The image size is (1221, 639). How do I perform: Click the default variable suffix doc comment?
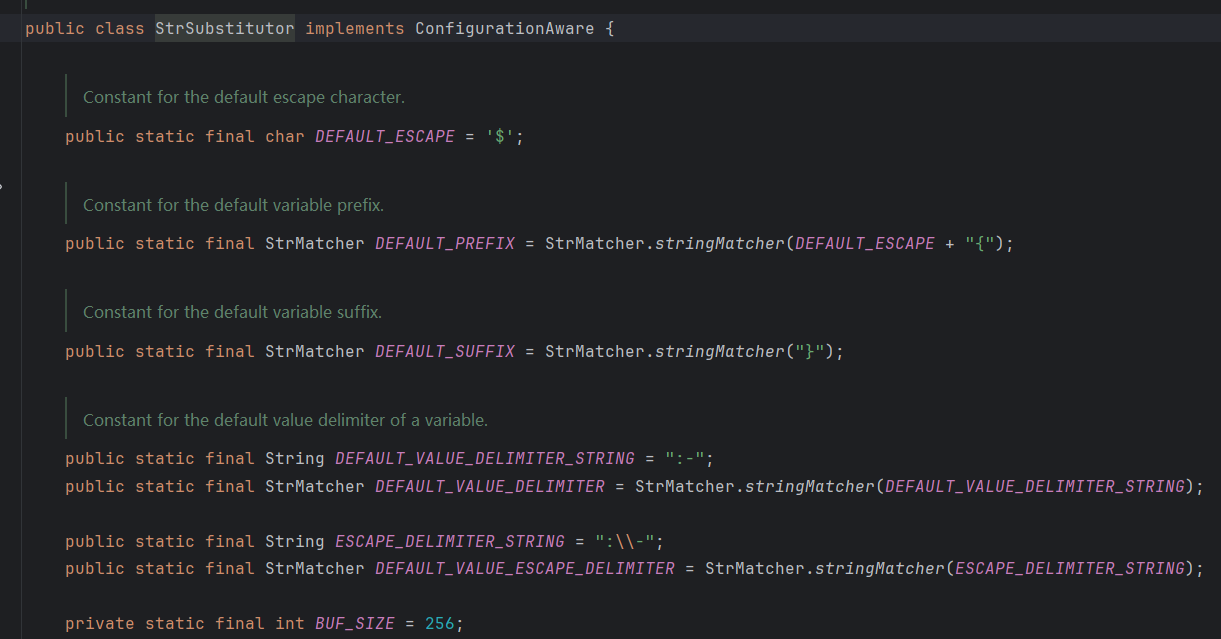[x=232, y=313]
